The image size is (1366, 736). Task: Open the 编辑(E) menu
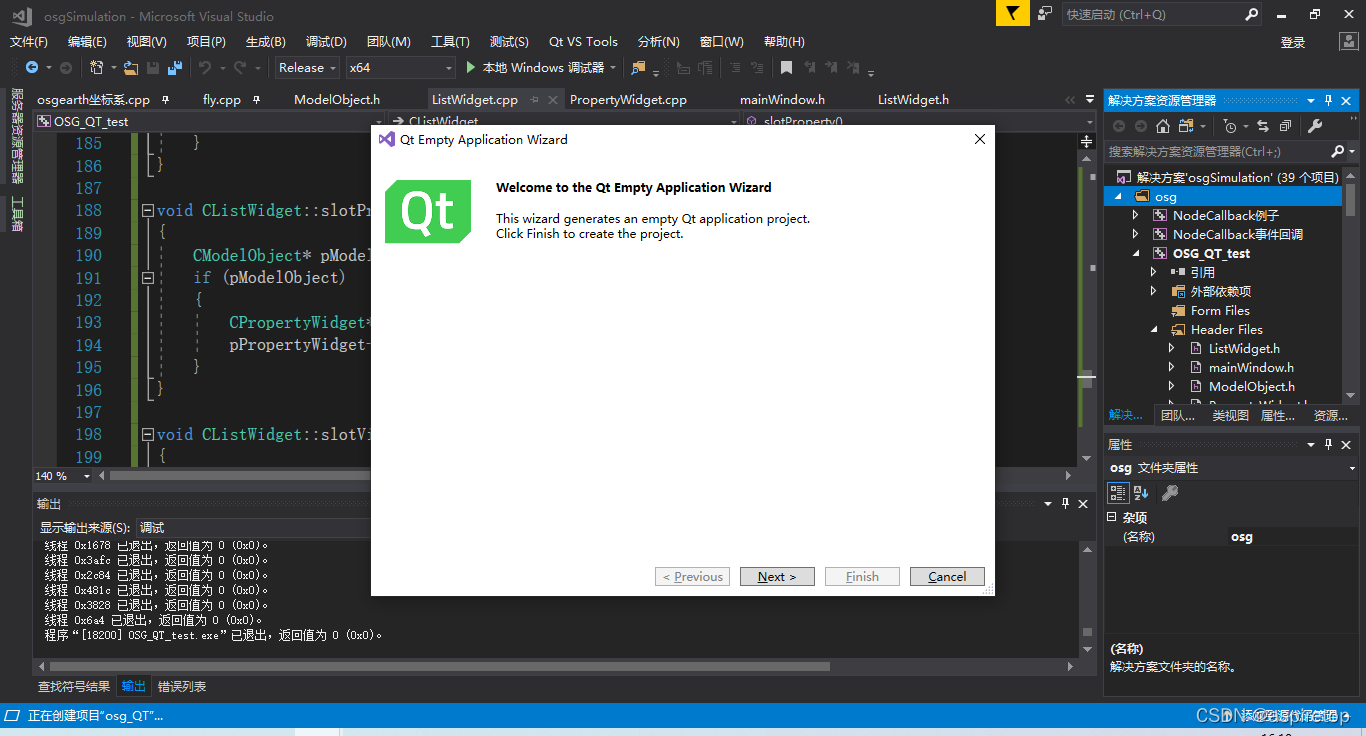pos(87,42)
